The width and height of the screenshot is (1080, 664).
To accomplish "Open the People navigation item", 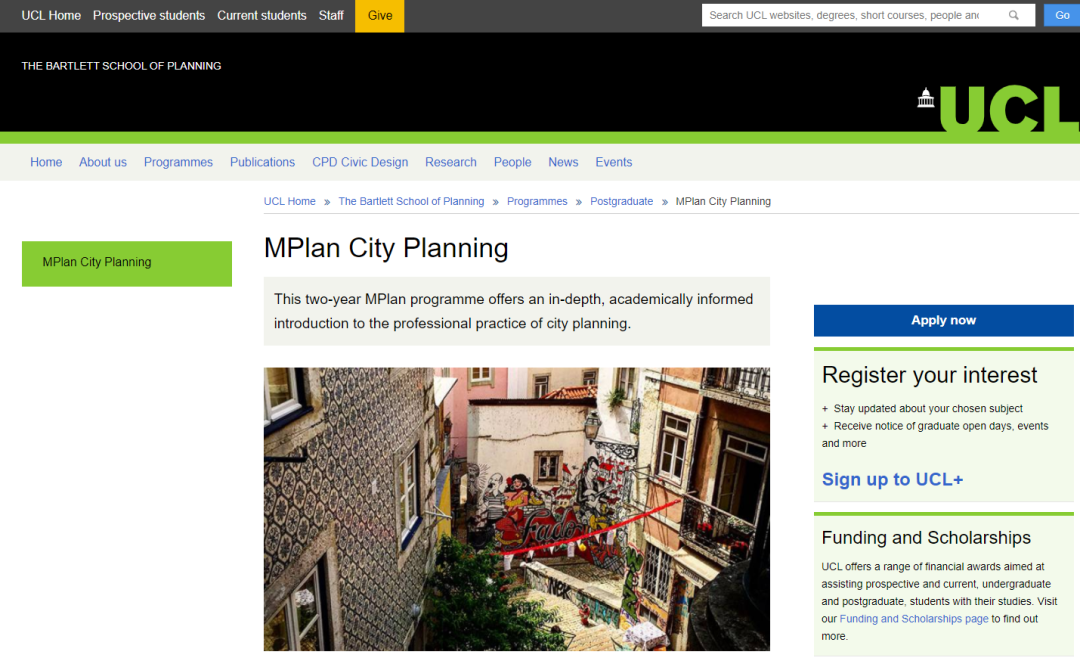I will click(x=512, y=162).
